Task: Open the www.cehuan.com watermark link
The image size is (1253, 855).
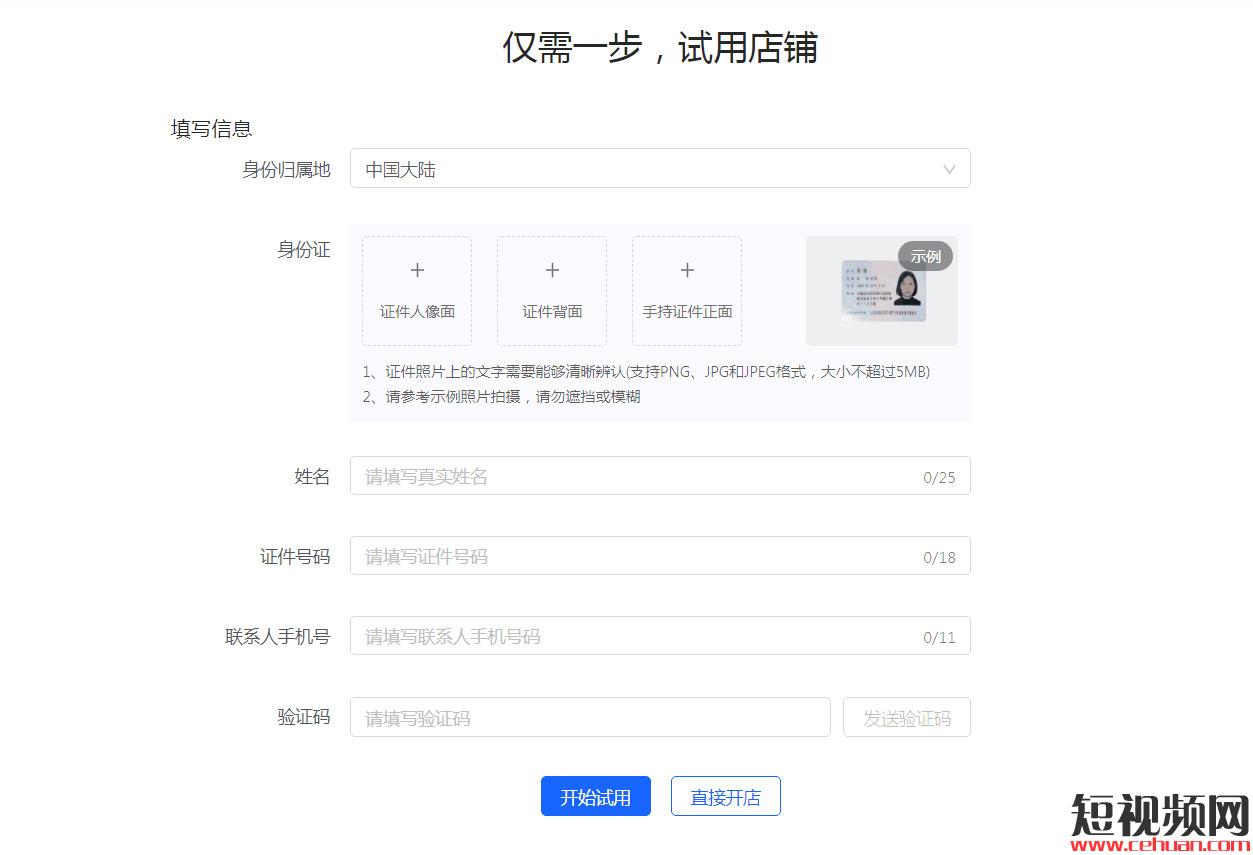Action: (x=1160, y=846)
